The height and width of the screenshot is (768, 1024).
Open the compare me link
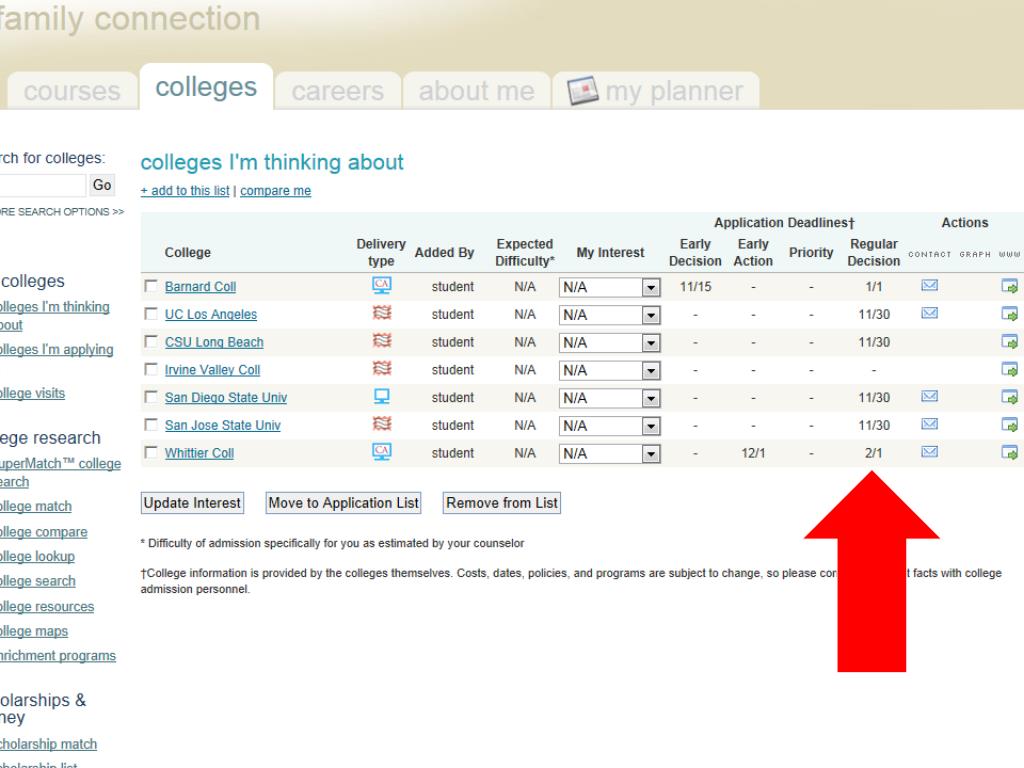point(276,191)
